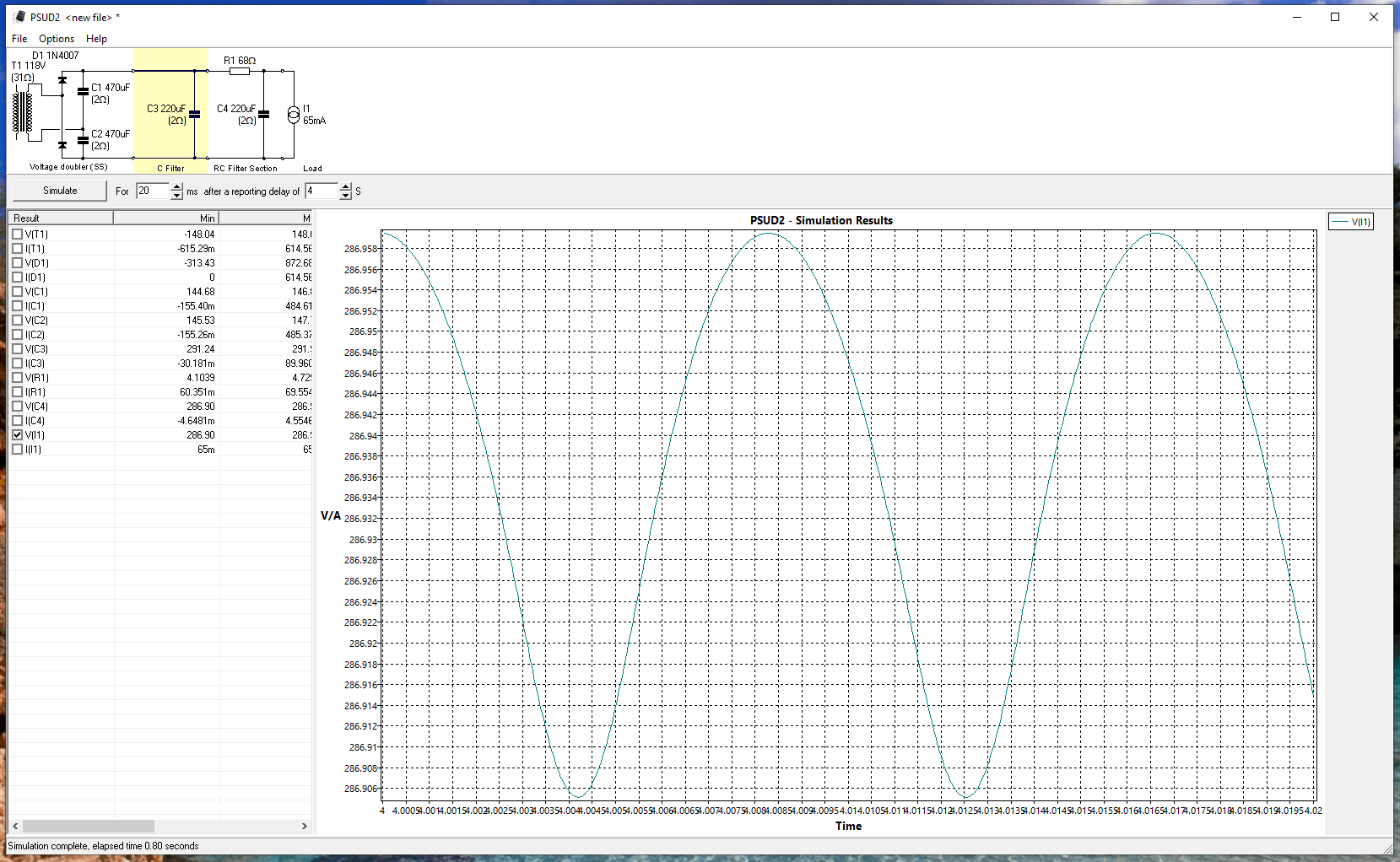Click the simulation duration ms input field
This screenshot has height=862, width=1400.
[153, 191]
